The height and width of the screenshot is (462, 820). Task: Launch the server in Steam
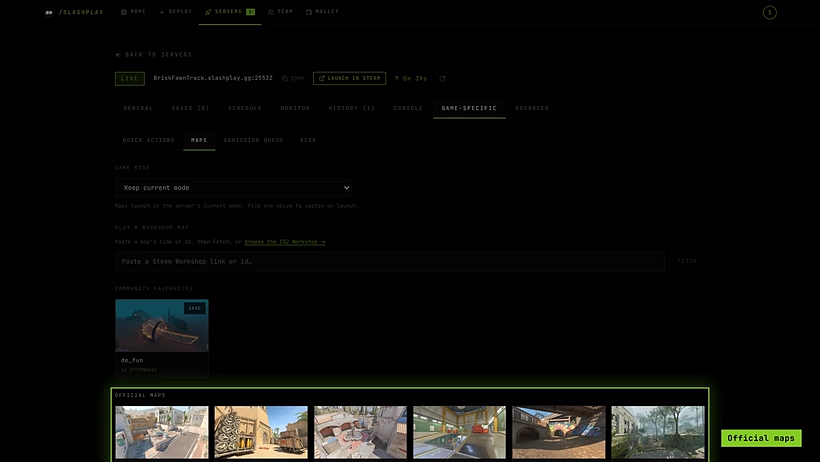pos(349,78)
